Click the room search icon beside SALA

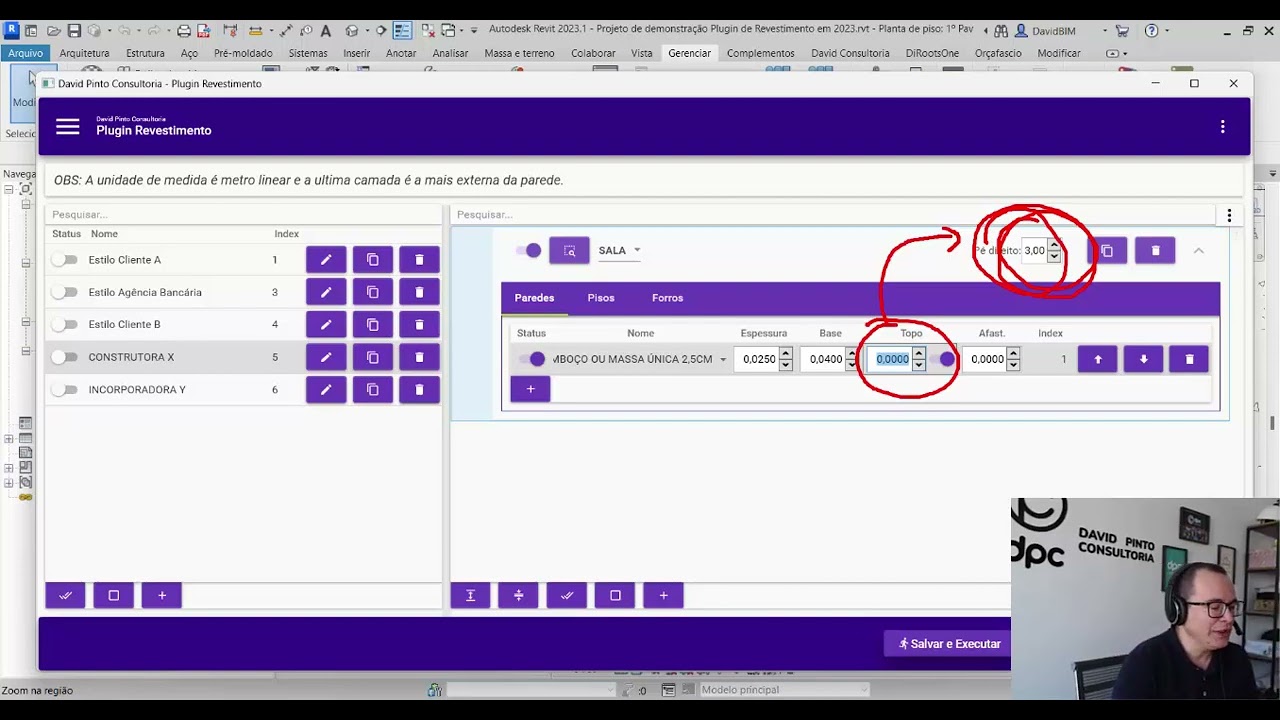[569, 251]
